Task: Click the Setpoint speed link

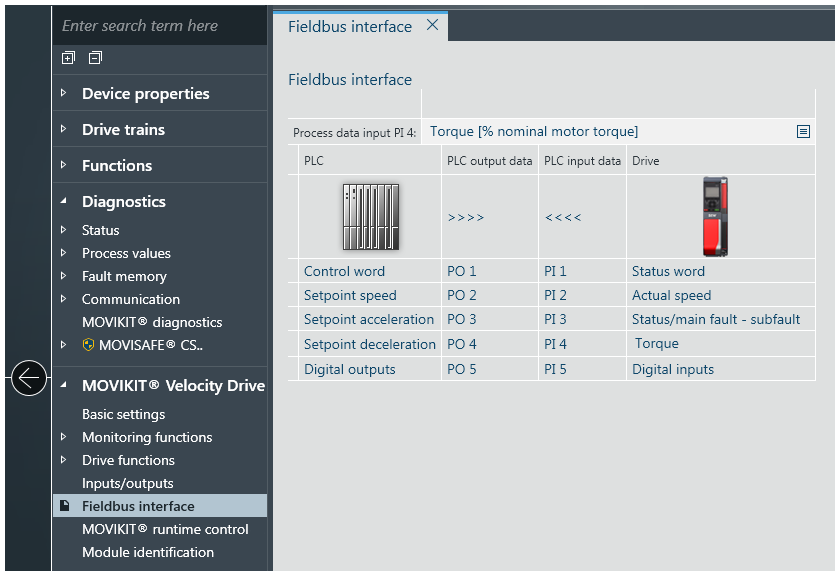Action: click(x=350, y=295)
